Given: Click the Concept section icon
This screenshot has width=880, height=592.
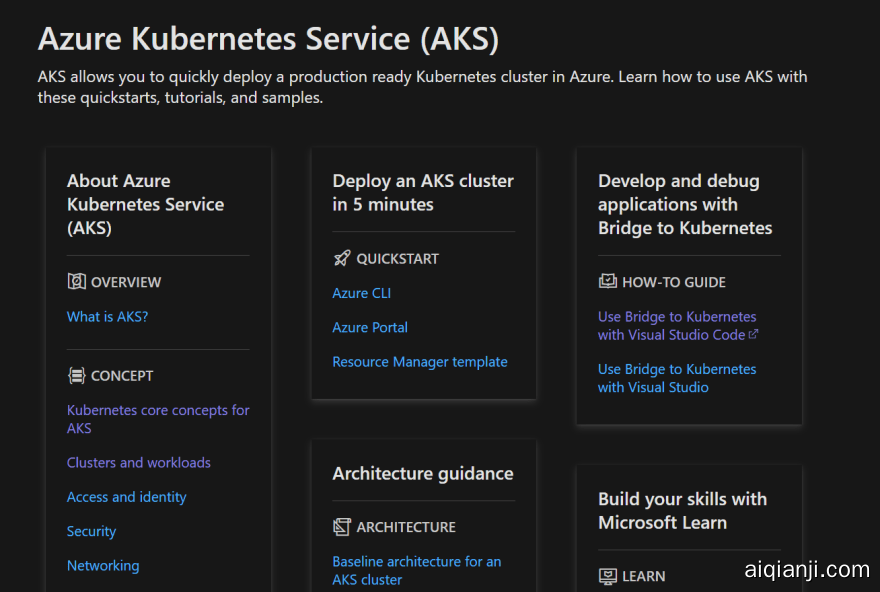Looking at the screenshot, I should click(x=76, y=376).
